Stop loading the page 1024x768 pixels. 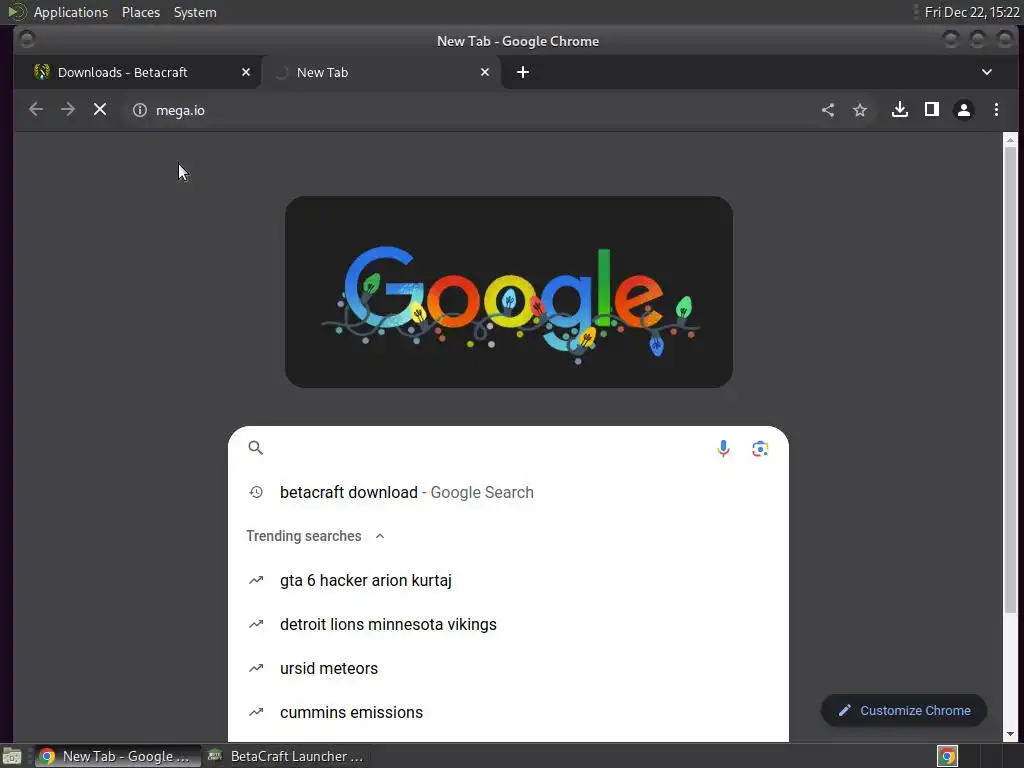(x=100, y=110)
